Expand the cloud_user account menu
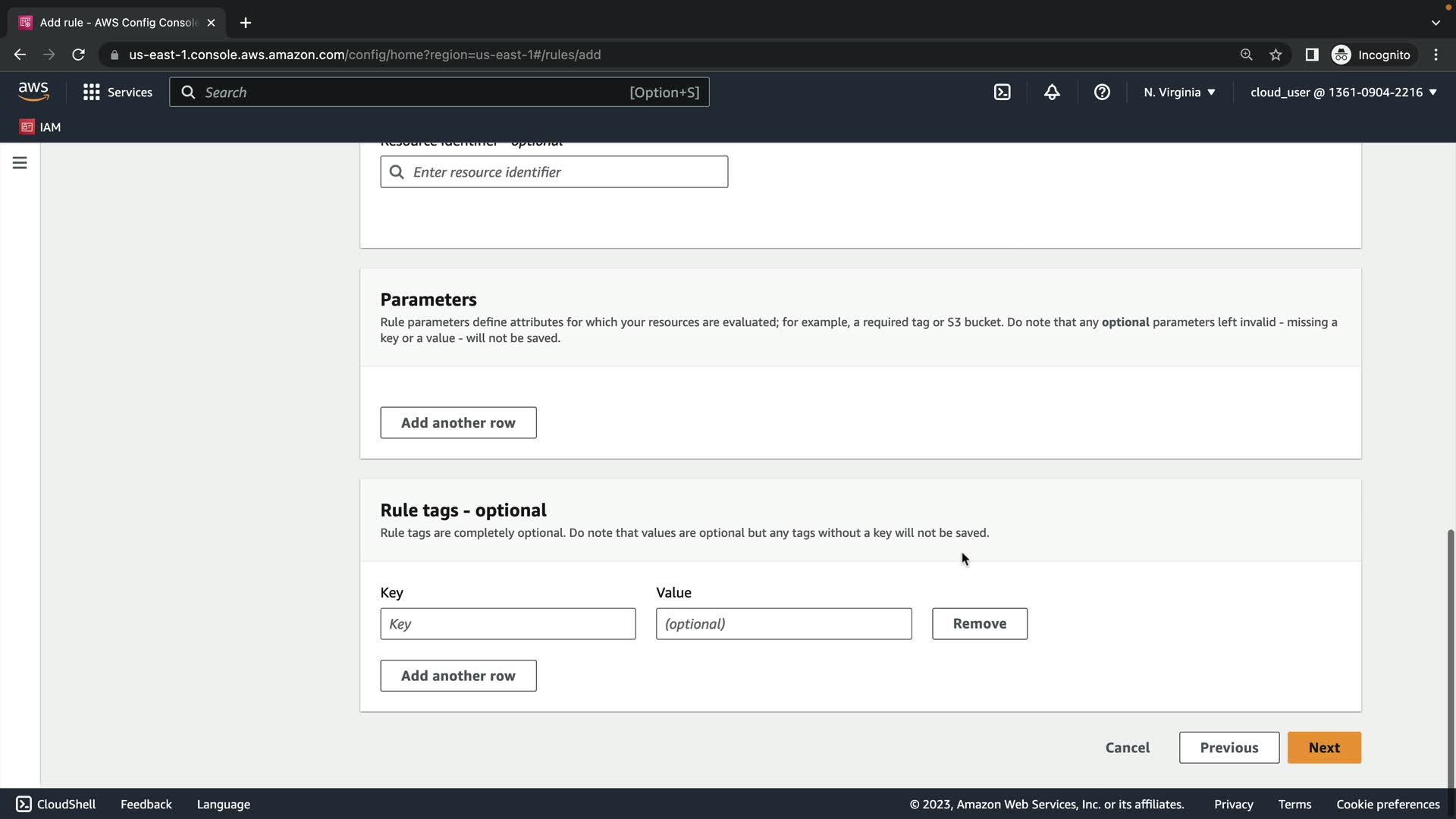The image size is (1456, 819). pos(1343,93)
